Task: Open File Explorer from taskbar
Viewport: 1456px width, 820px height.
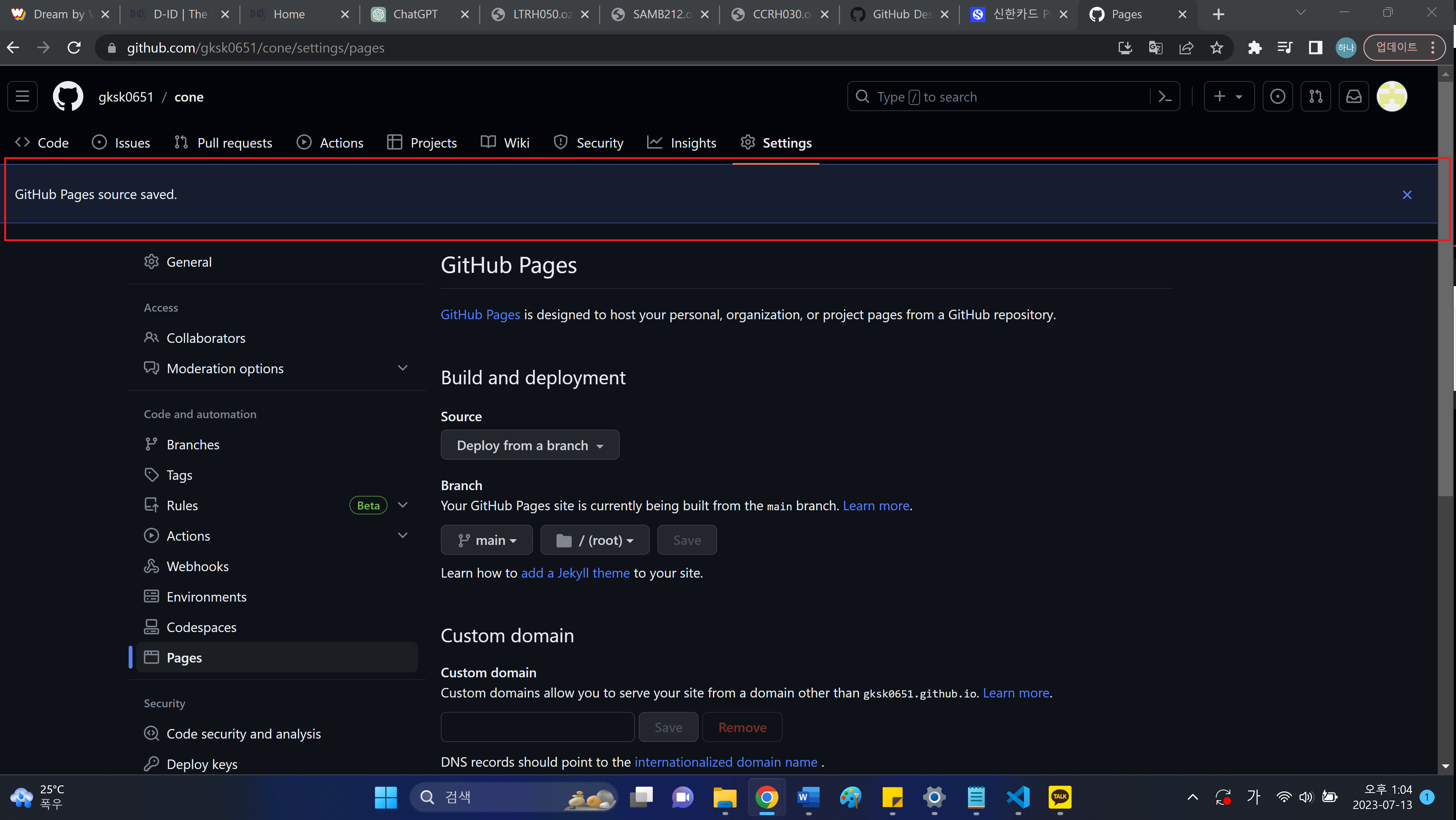Action: click(725, 798)
